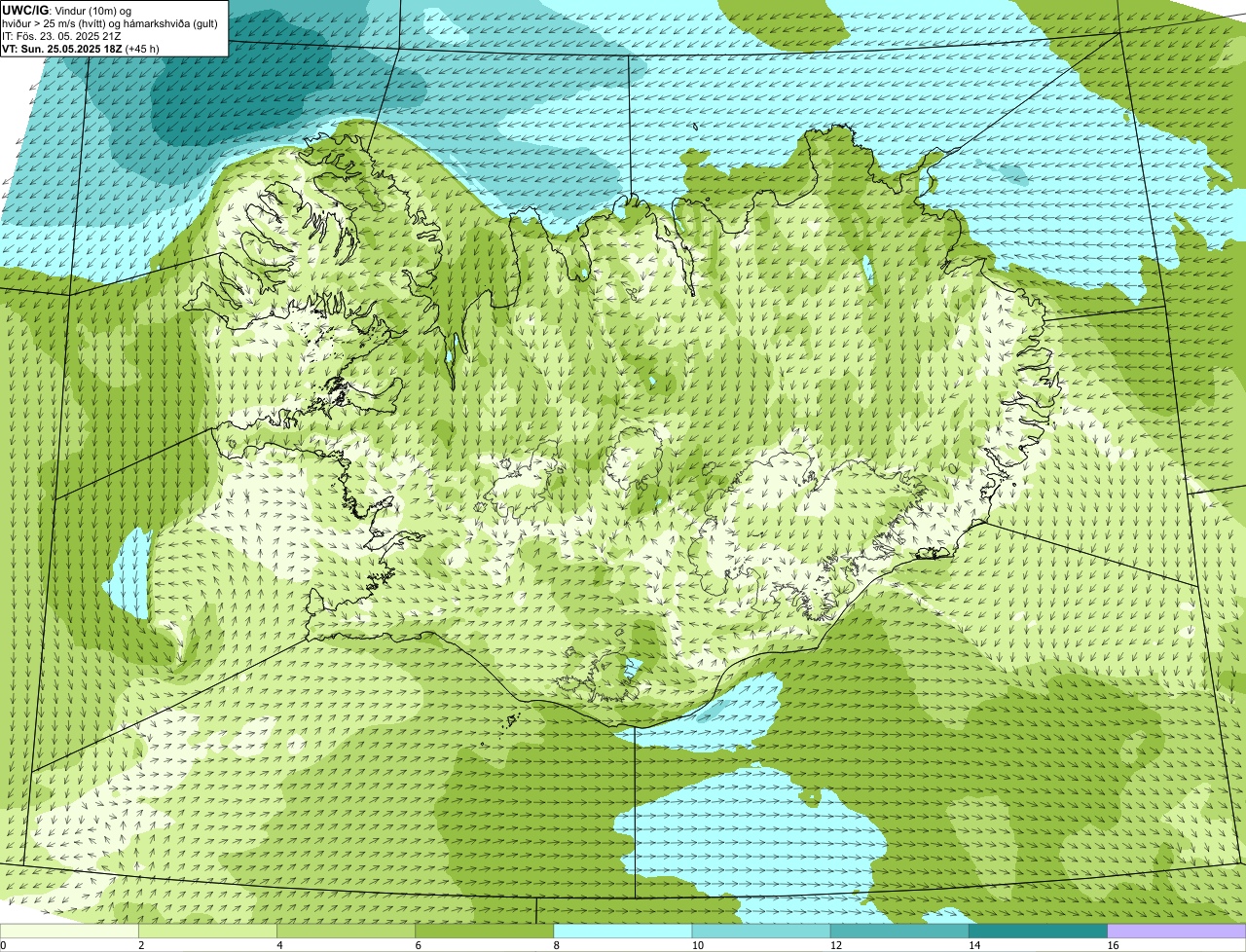Click the 14–16 dark teal legend swatch

tap(1038, 931)
